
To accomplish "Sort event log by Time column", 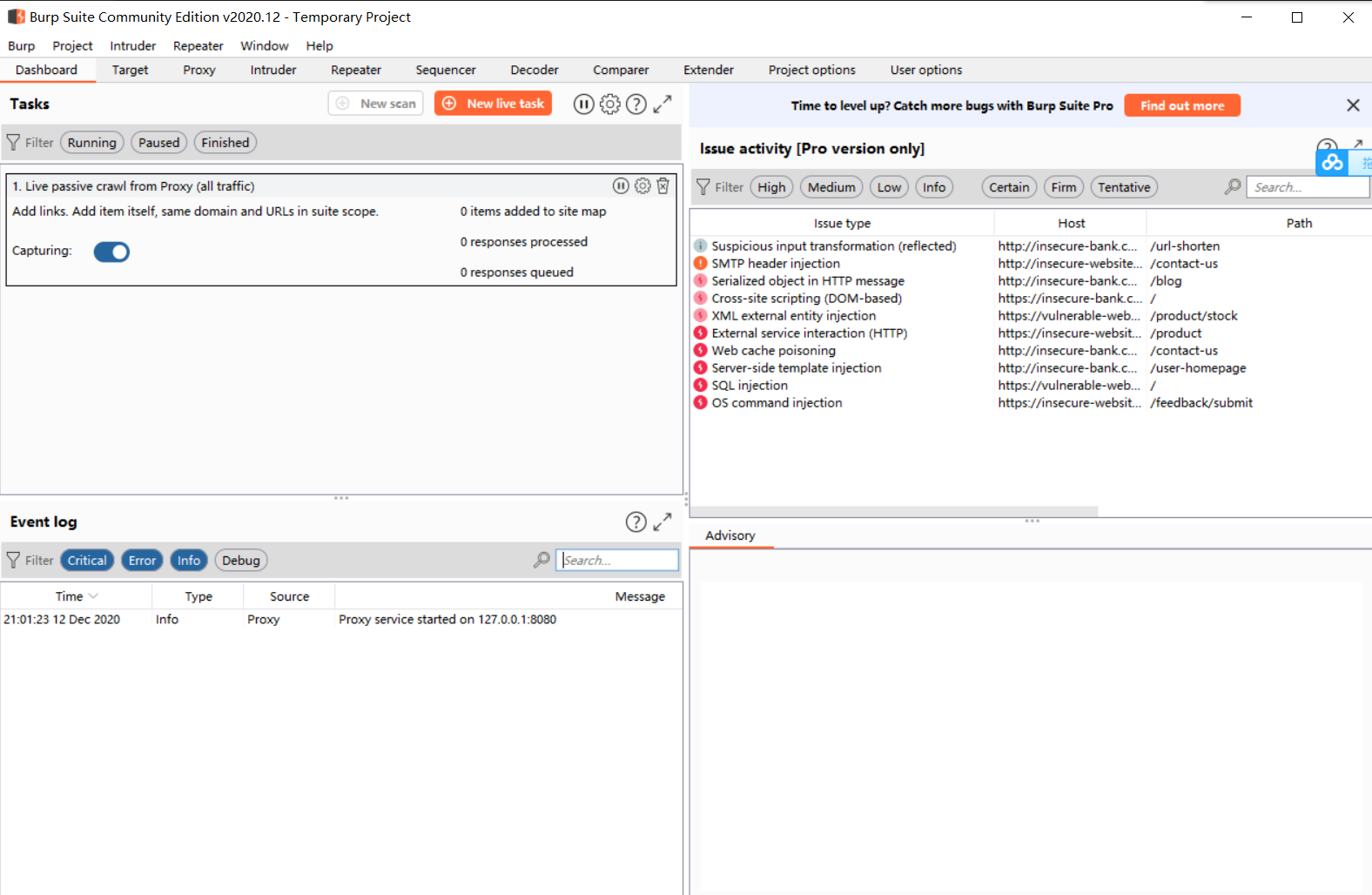I will (x=76, y=596).
